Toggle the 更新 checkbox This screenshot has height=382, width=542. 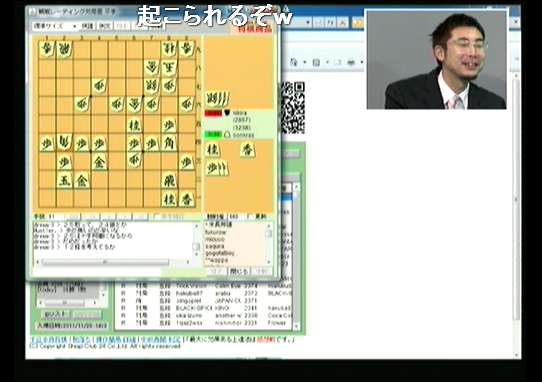point(250,217)
